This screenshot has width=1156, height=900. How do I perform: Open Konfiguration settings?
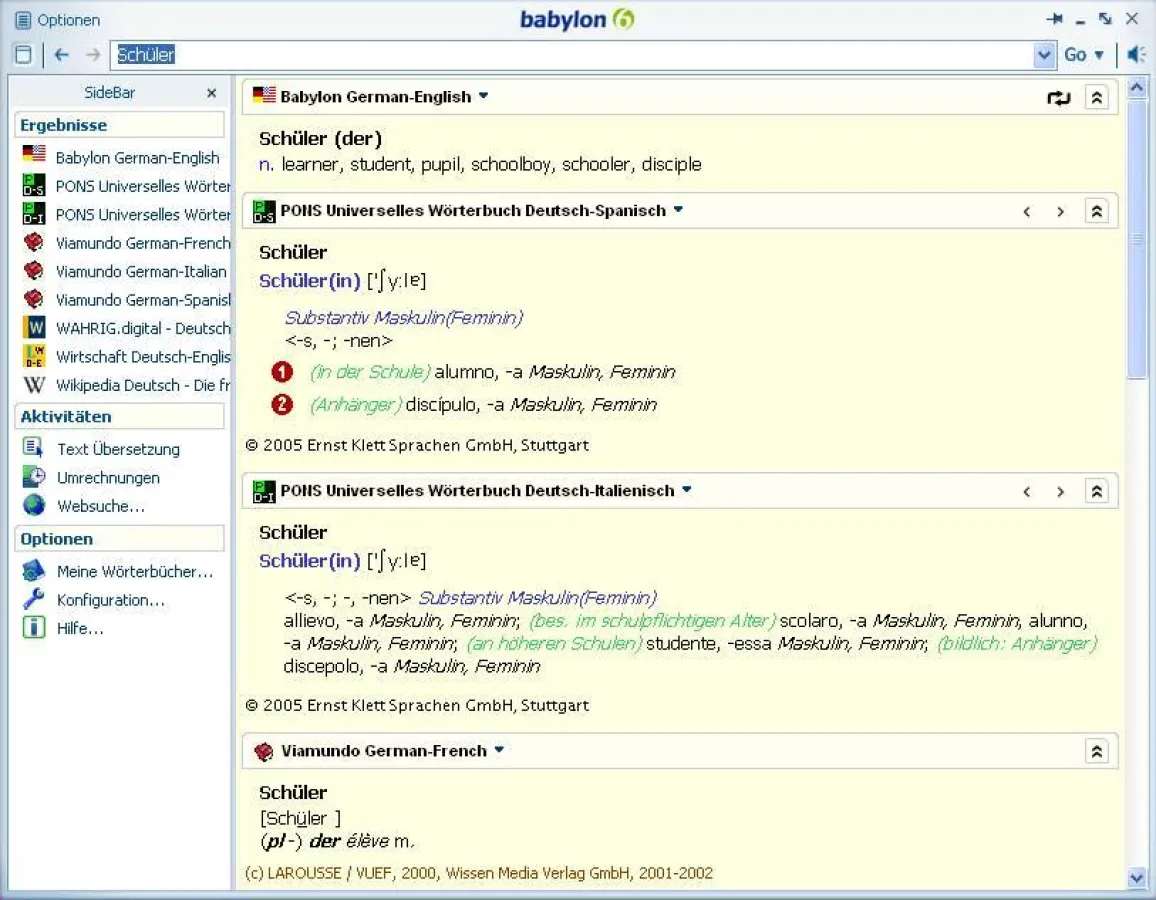(110, 600)
